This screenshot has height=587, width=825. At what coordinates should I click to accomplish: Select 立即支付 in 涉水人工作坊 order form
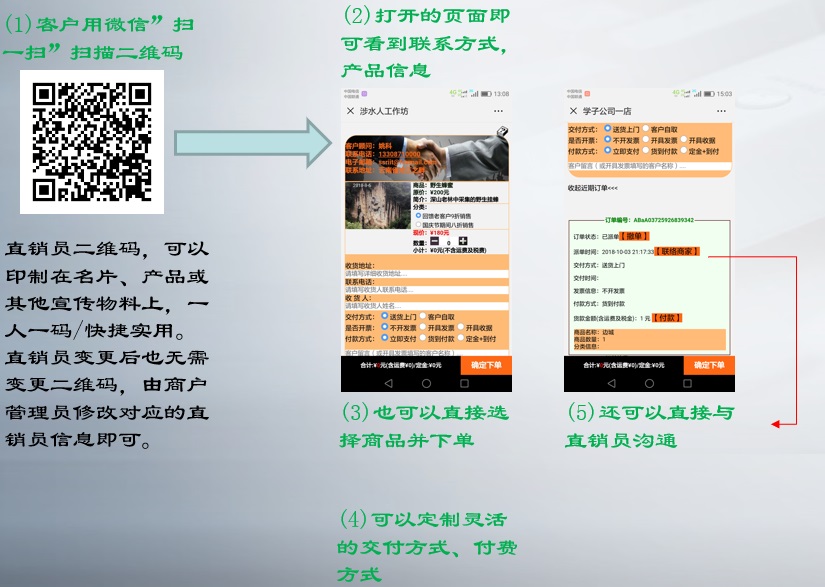click(385, 338)
